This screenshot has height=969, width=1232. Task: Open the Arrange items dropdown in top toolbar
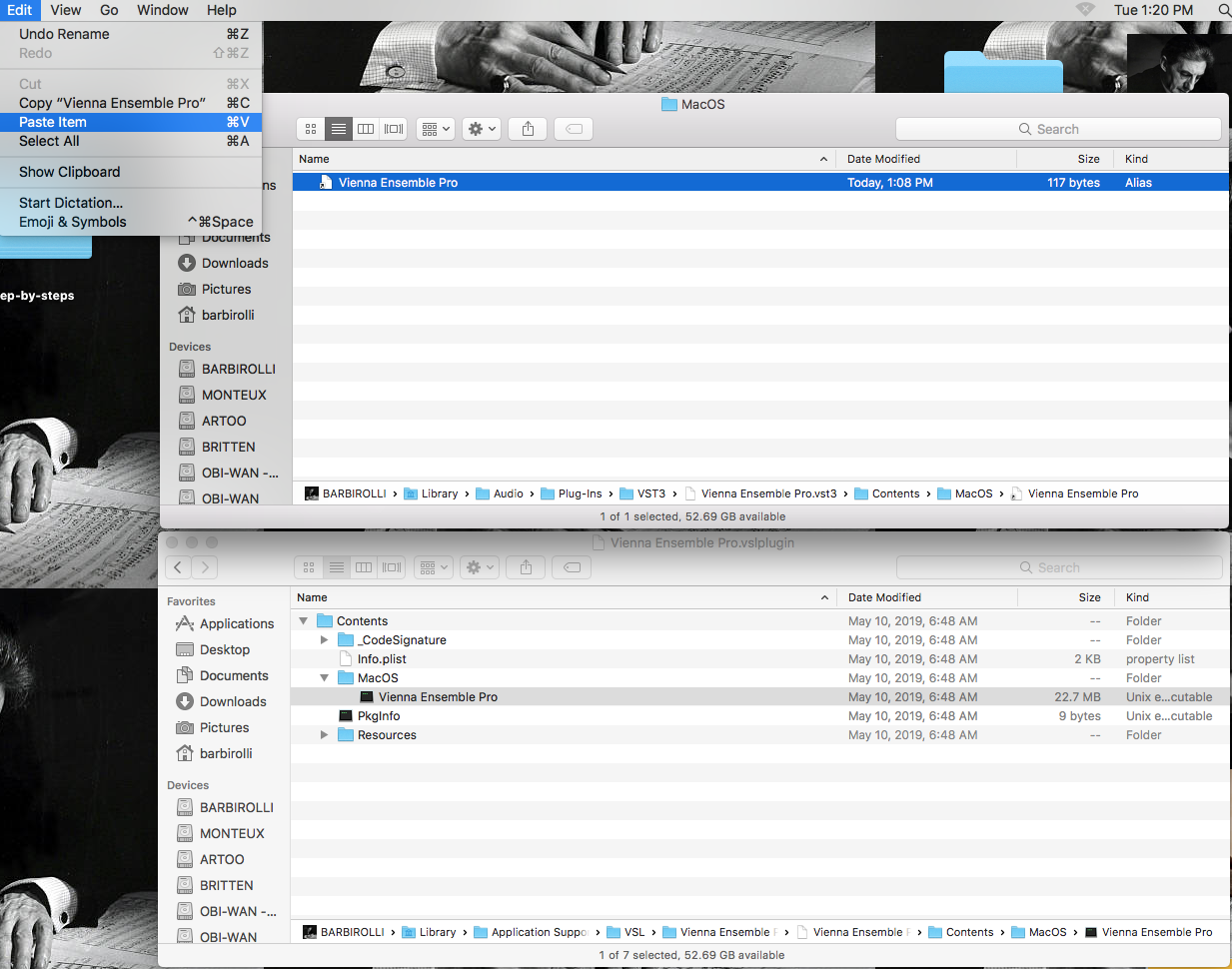pyautogui.click(x=436, y=129)
